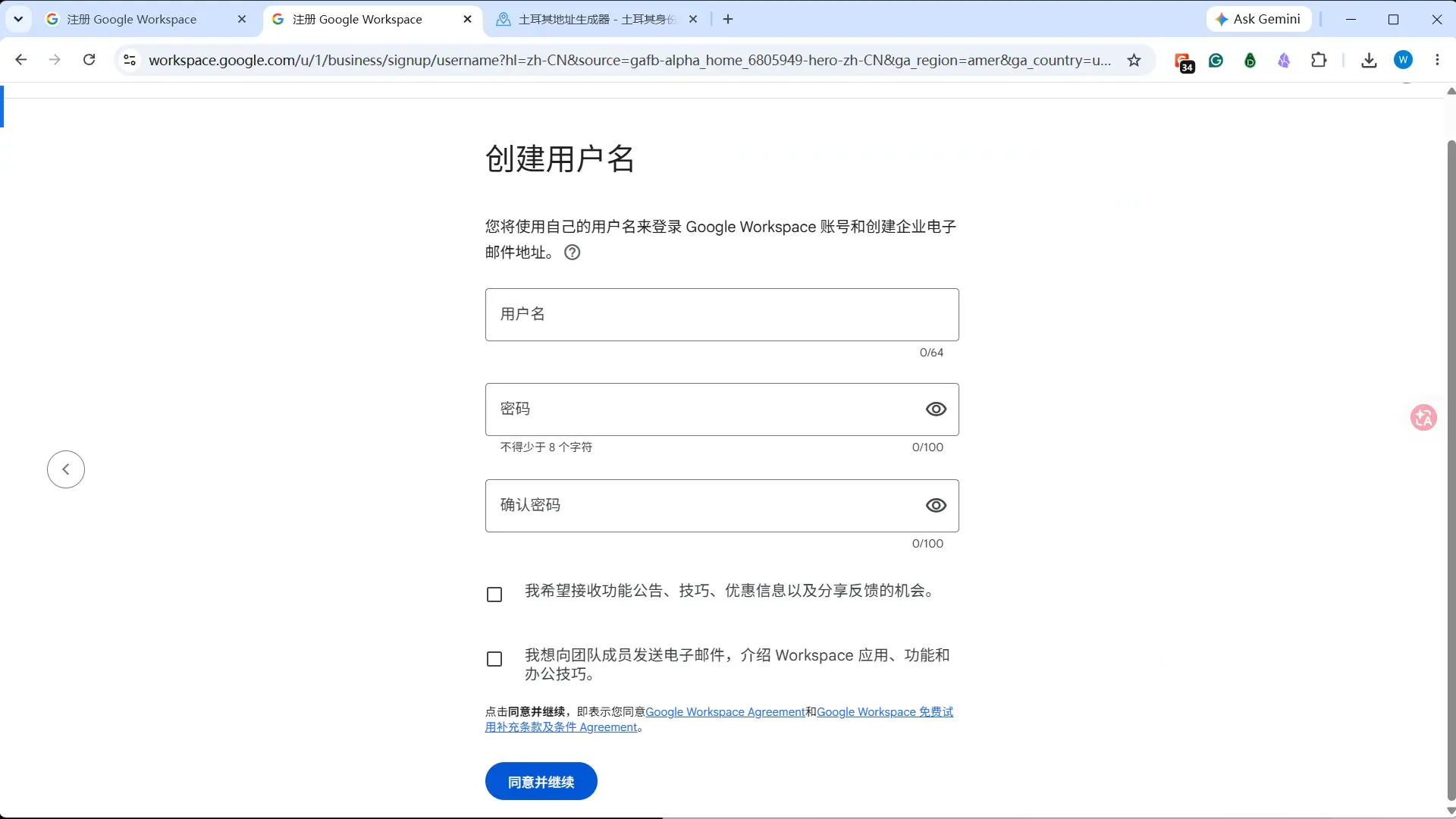Focus the 确认密码 input field
The image size is (1456, 819).
tap(722, 506)
